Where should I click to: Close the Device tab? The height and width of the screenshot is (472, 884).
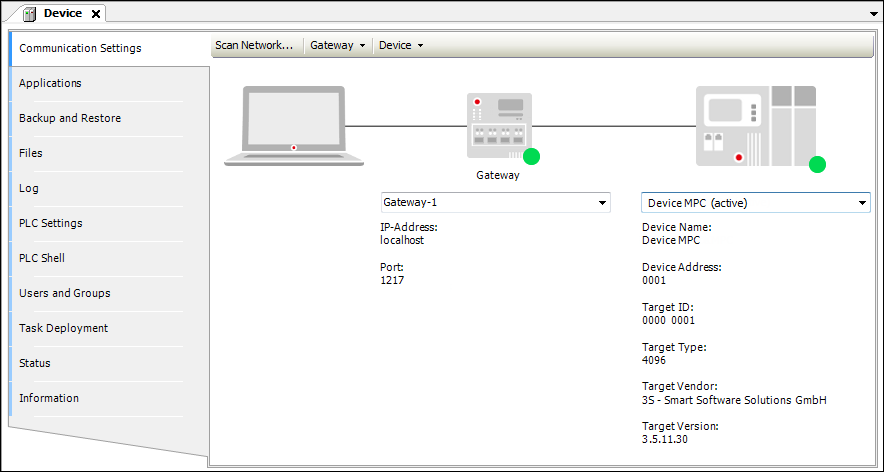96,14
